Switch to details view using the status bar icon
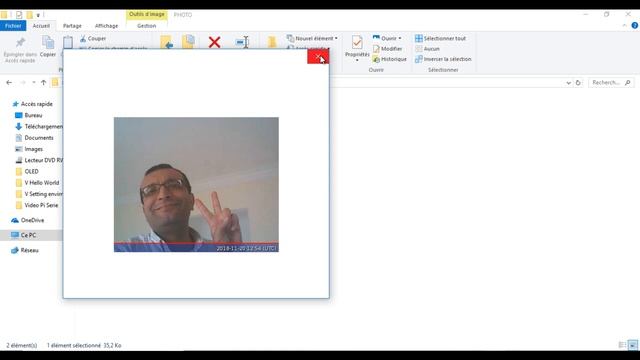 622,345
